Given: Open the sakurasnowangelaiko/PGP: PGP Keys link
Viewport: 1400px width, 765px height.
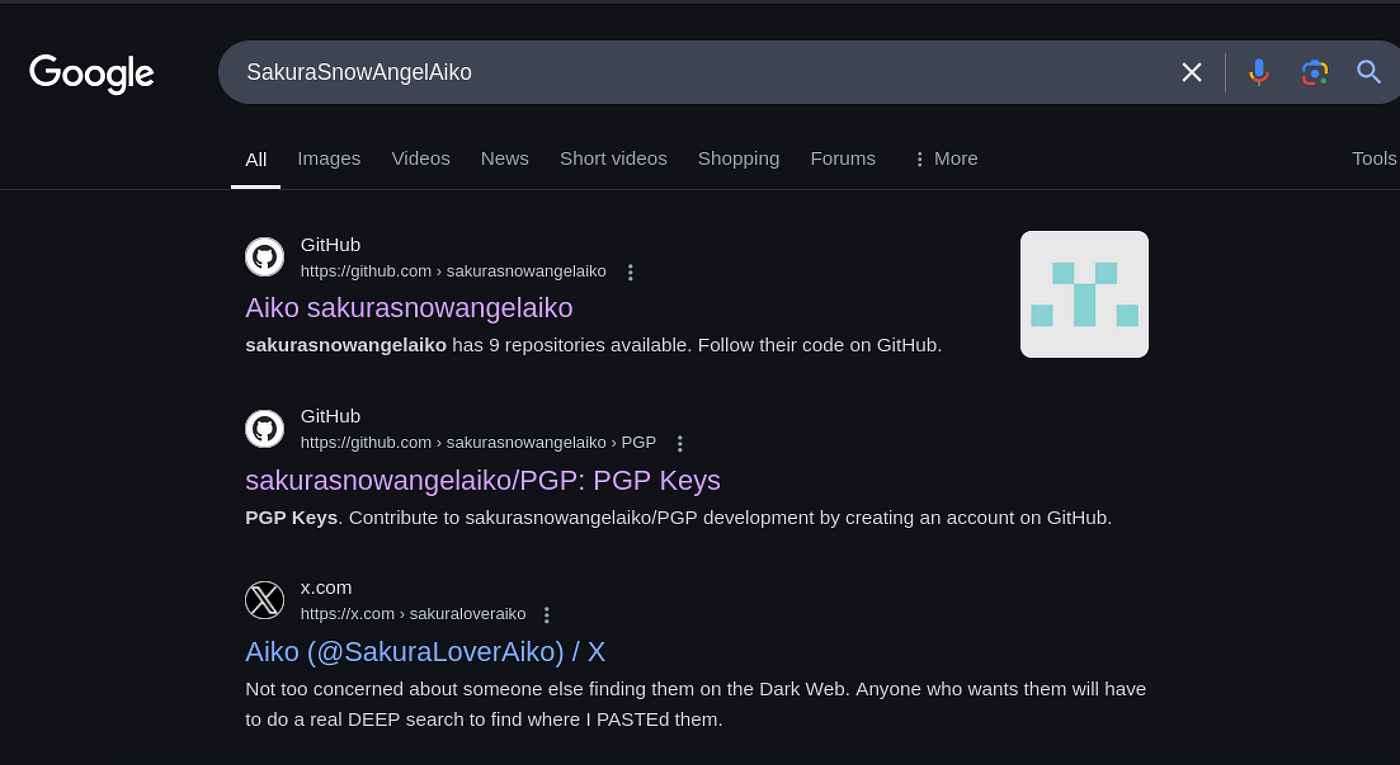Looking at the screenshot, I should 483,481.
